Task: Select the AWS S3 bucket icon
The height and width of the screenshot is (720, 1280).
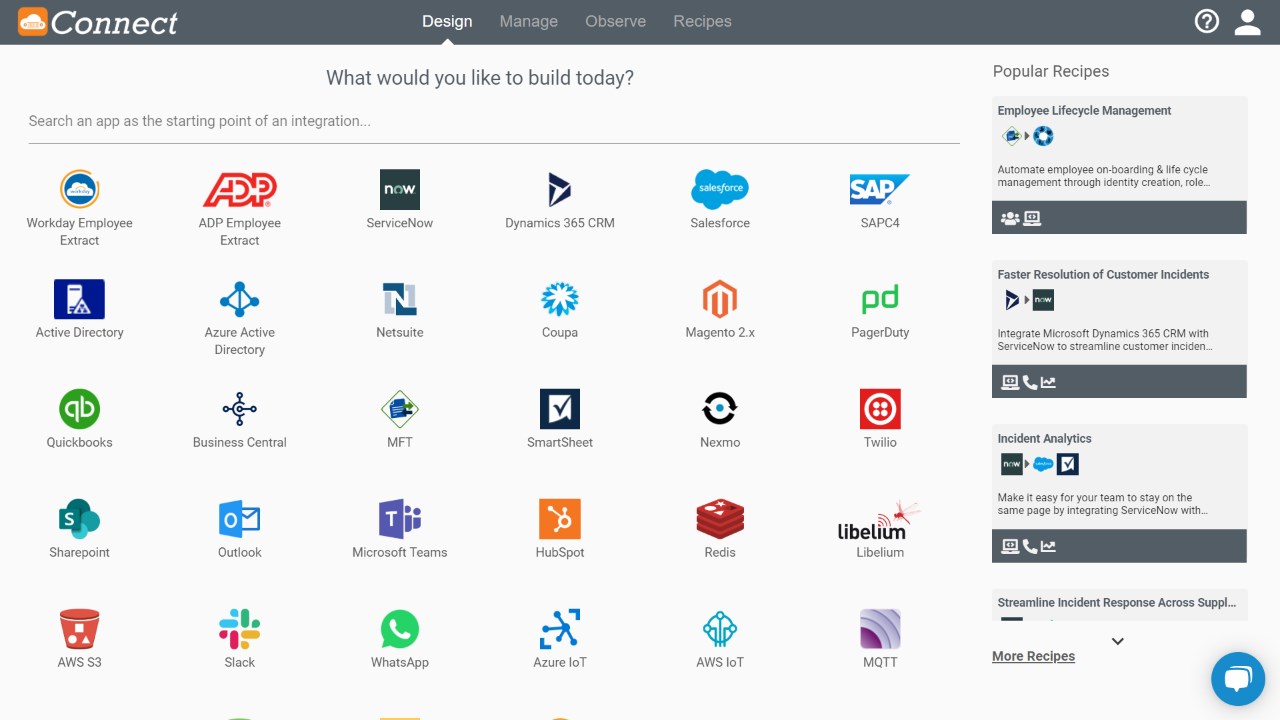Action: (x=79, y=629)
